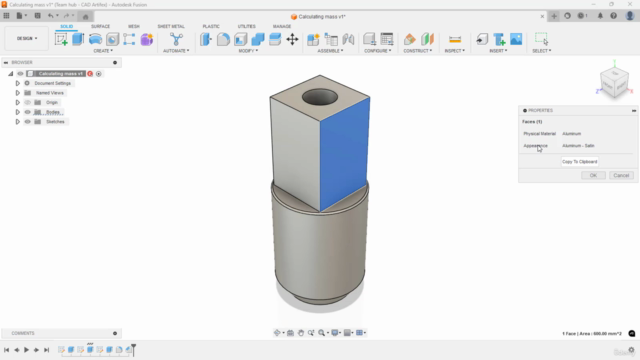Click the Insert Canvas image icon

(516, 39)
